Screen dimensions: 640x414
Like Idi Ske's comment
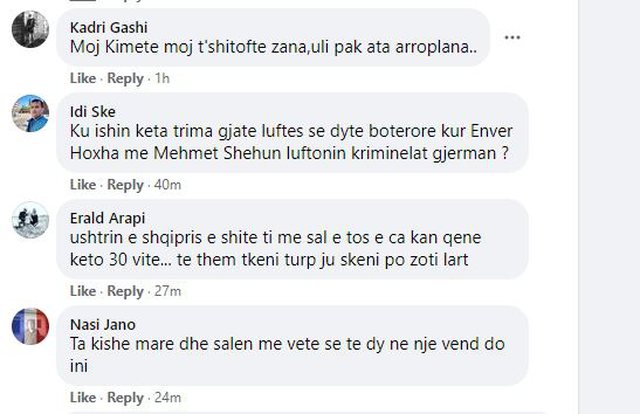click(82, 185)
